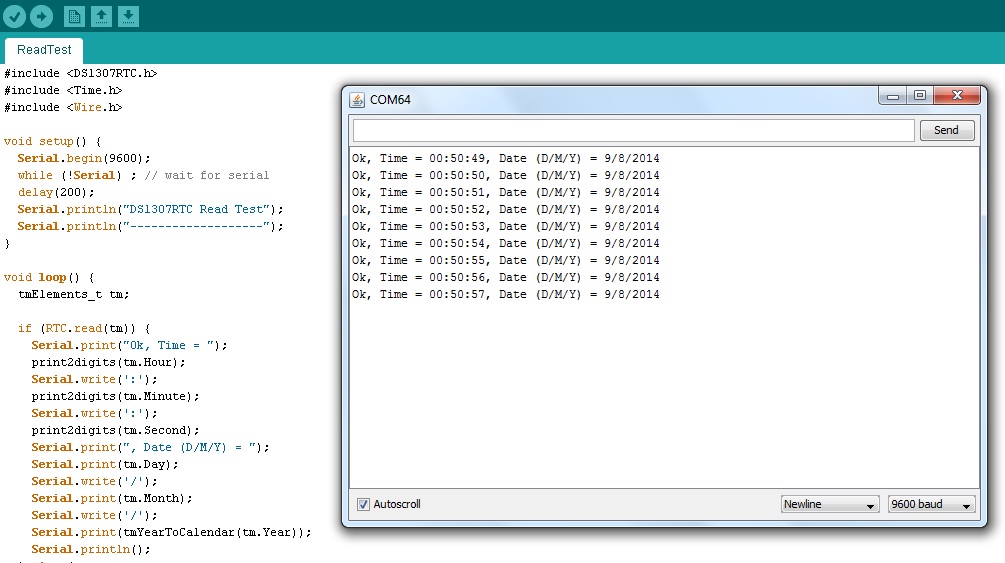Viewport: 1005px width, 563px height.
Task: Open a sketch with the up-arrow icon
Action: coord(101,16)
